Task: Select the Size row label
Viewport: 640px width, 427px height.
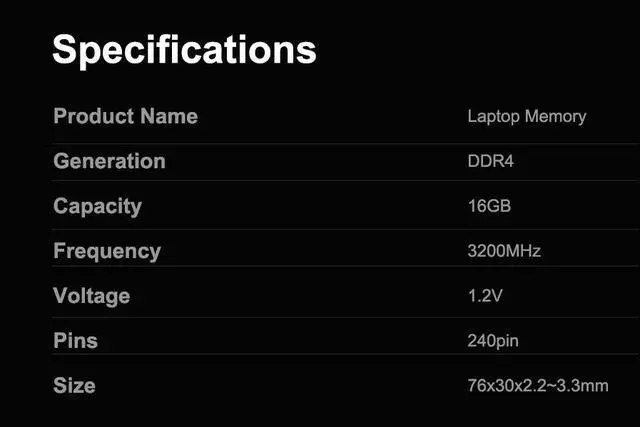Action: pos(74,385)
